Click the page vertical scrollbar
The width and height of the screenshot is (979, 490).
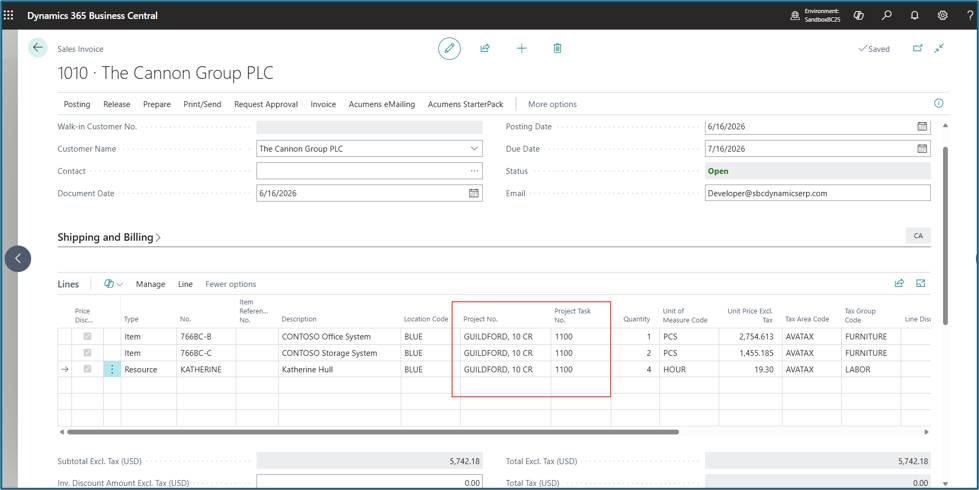(945, 236)
